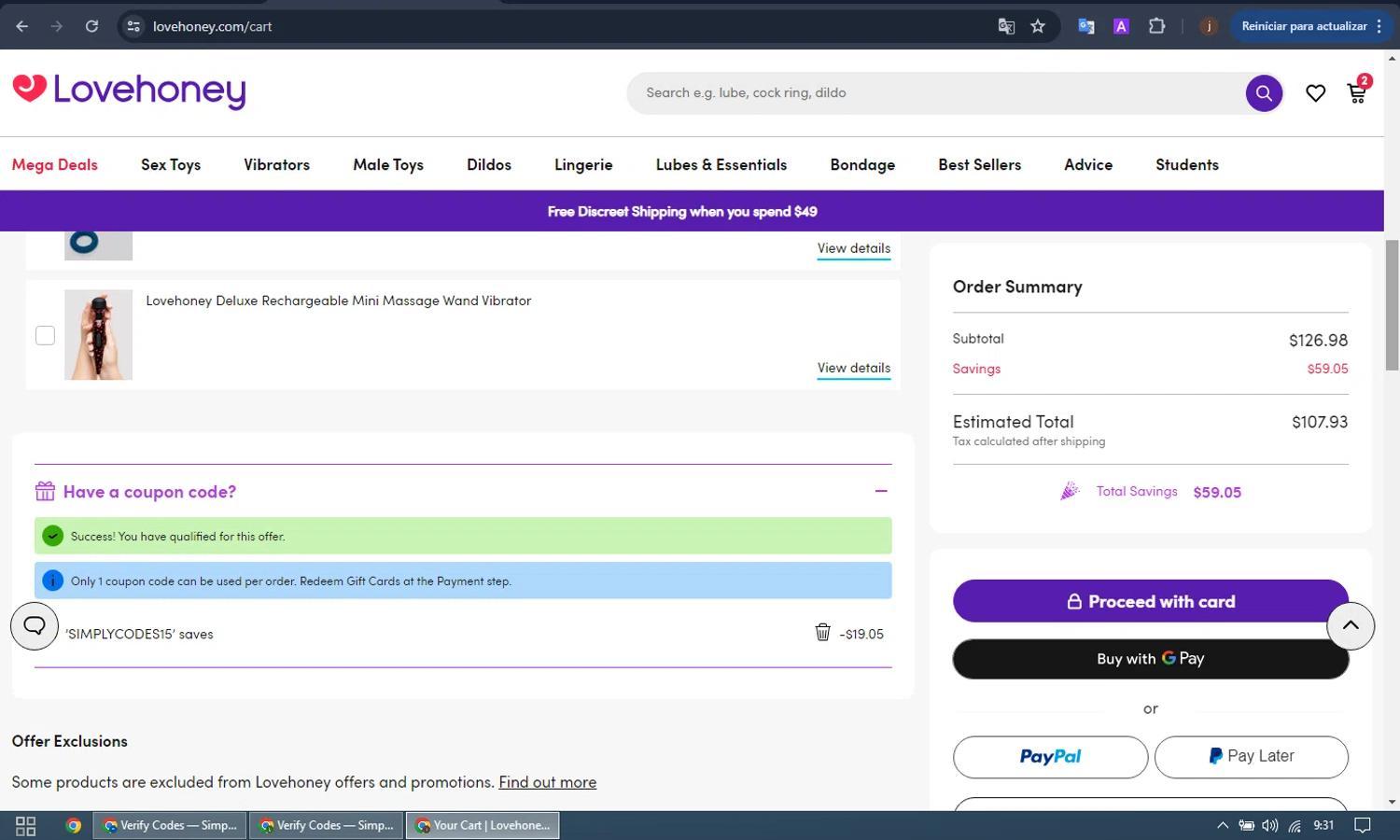Open the Chrome profile avatar
Screen dimensions: 1400x840
pos(1209,26)
